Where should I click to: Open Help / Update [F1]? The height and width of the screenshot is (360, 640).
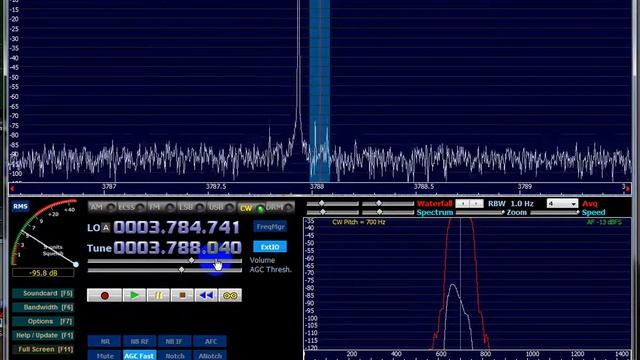point(43,335)
